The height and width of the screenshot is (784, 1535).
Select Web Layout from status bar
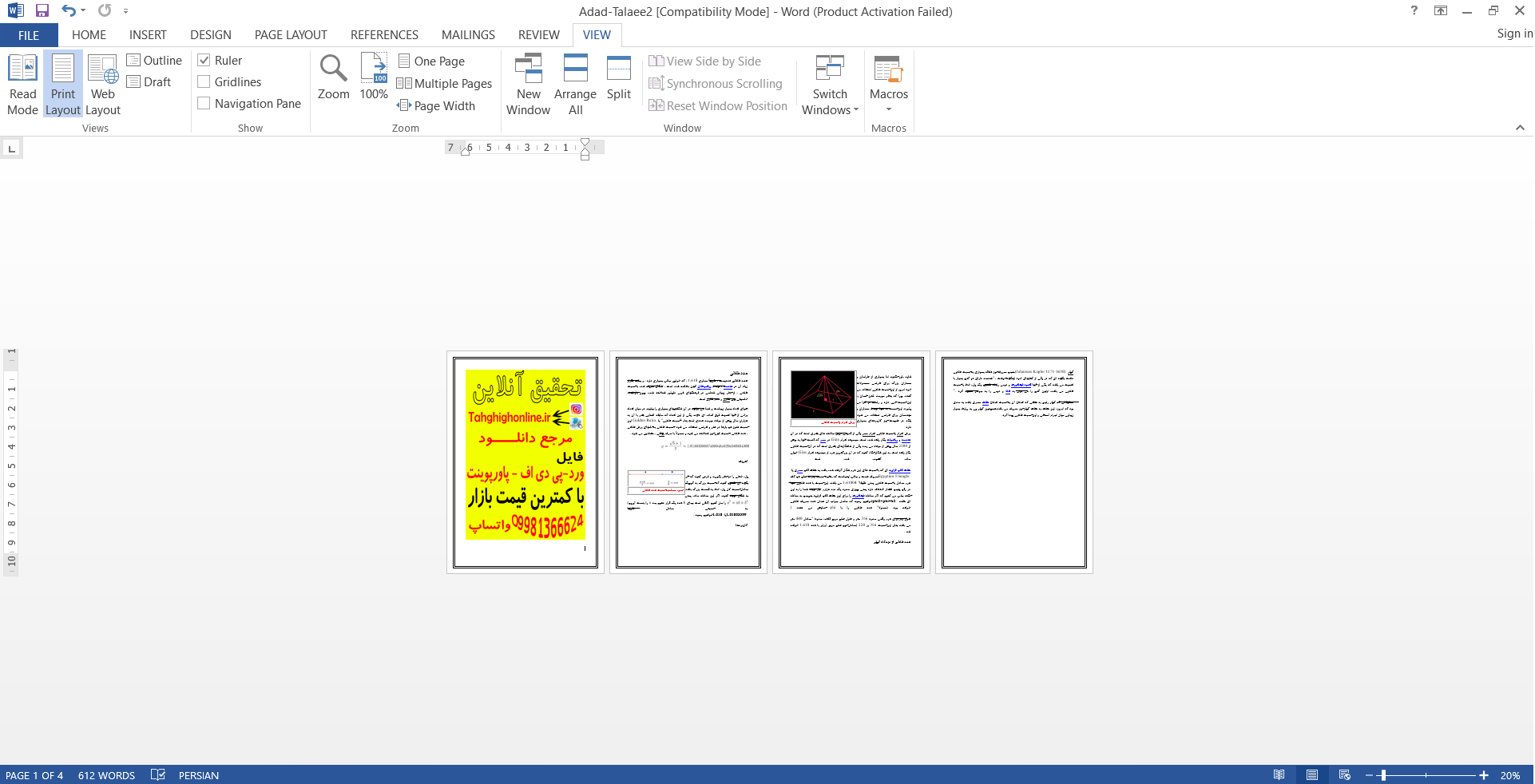click(x=1345, y=775)
